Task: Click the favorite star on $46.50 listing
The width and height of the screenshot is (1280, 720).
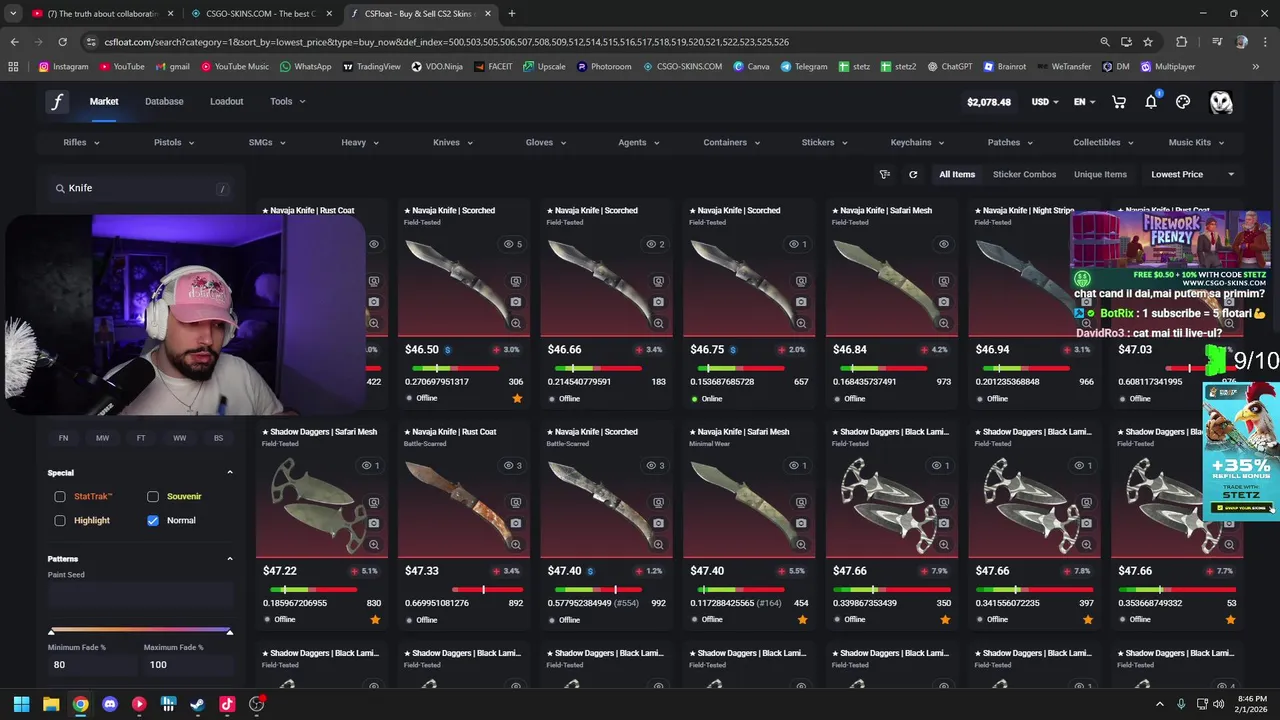Action: 517,398
